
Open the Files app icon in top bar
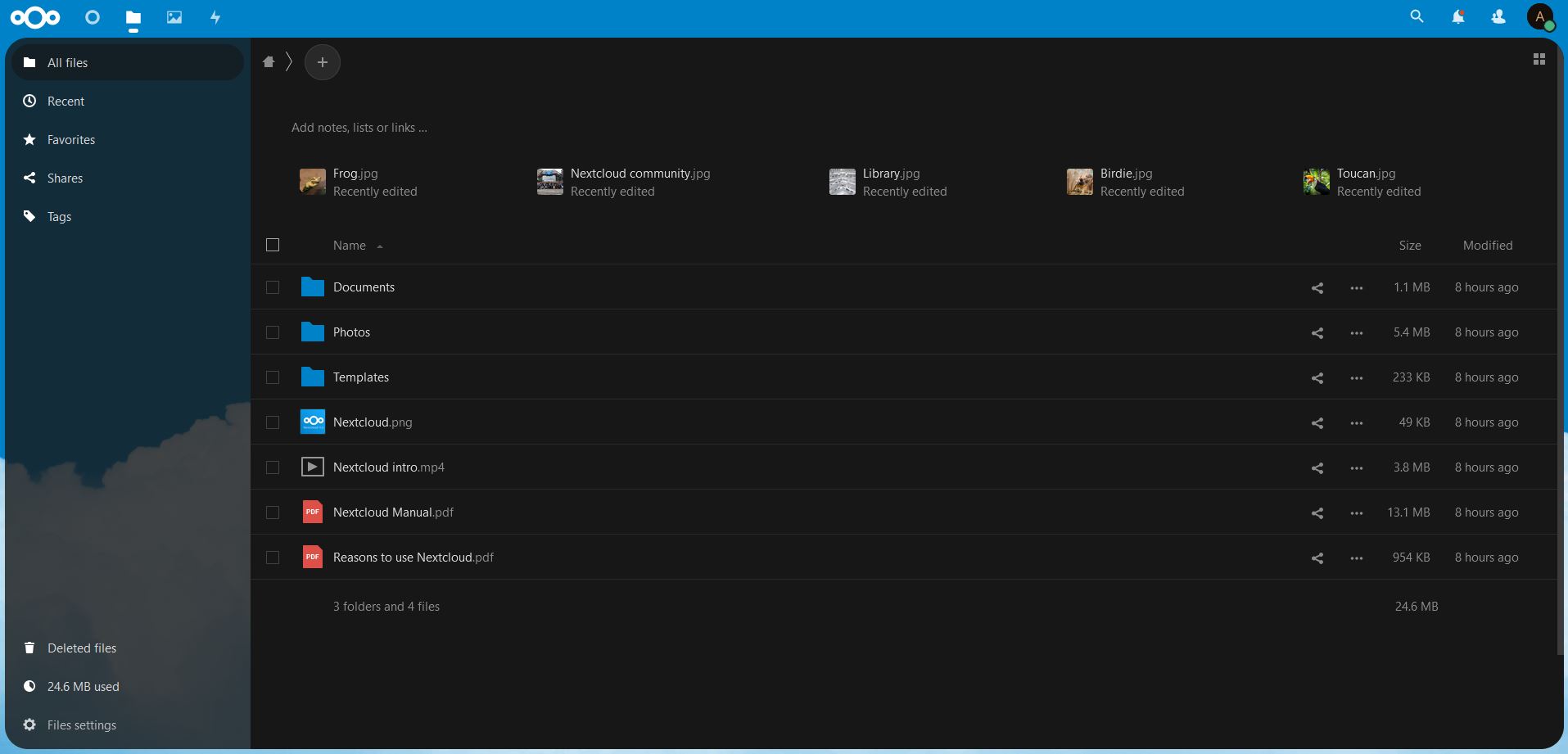click(133, 17)
